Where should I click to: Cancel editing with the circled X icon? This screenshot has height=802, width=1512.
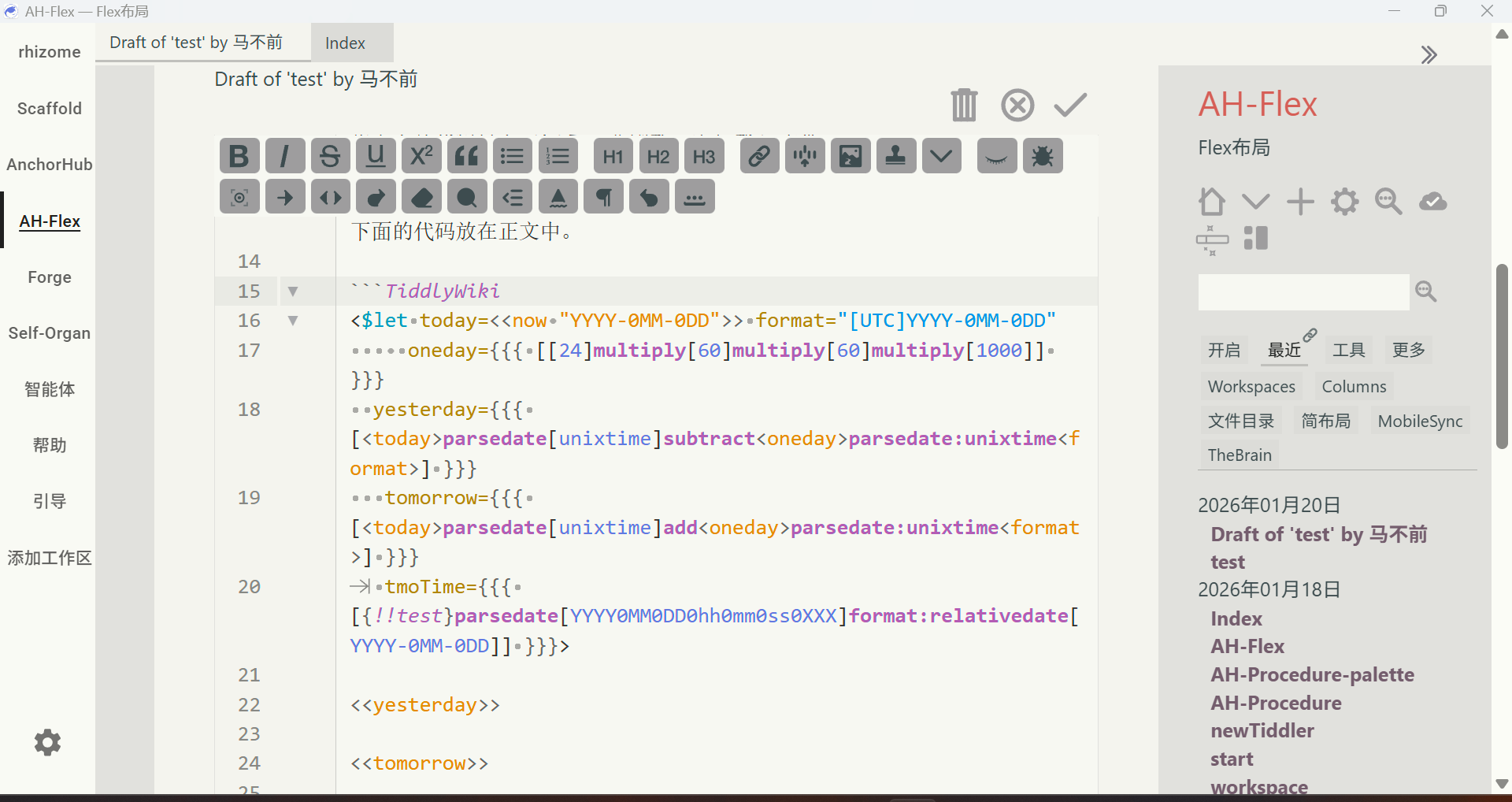click(x=1017, y=105)
